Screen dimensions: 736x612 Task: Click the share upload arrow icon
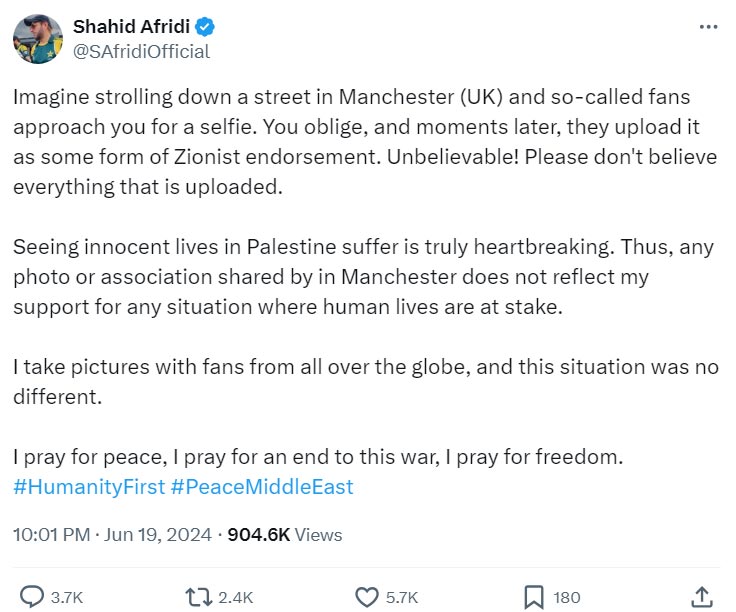[702, 596]
